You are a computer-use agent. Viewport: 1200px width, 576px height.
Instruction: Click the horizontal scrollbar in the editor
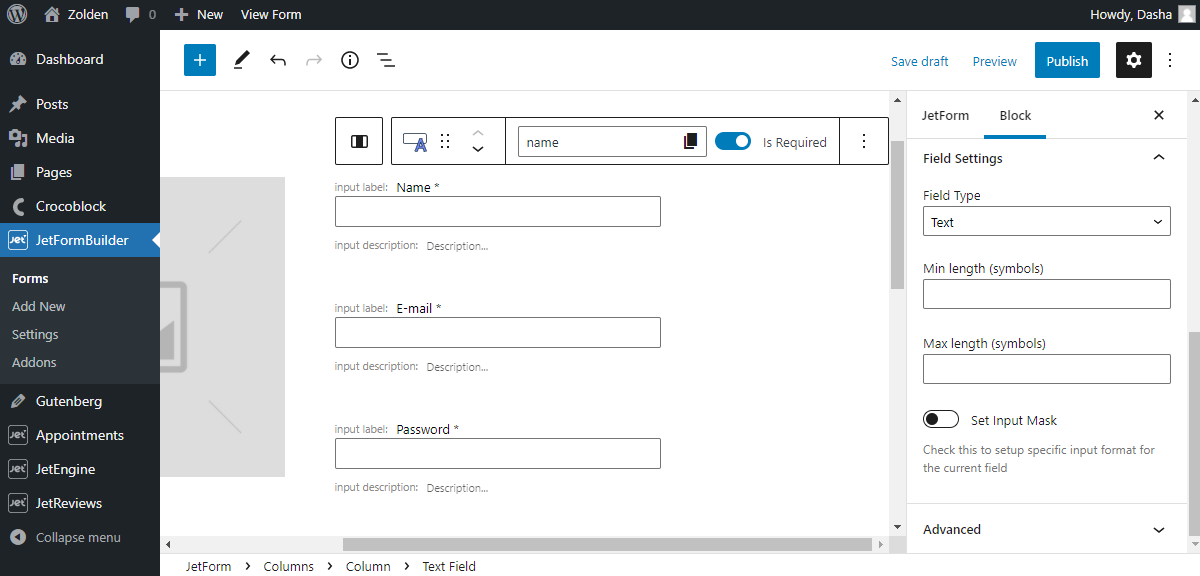pyautogui.click(x=607, y=545)
